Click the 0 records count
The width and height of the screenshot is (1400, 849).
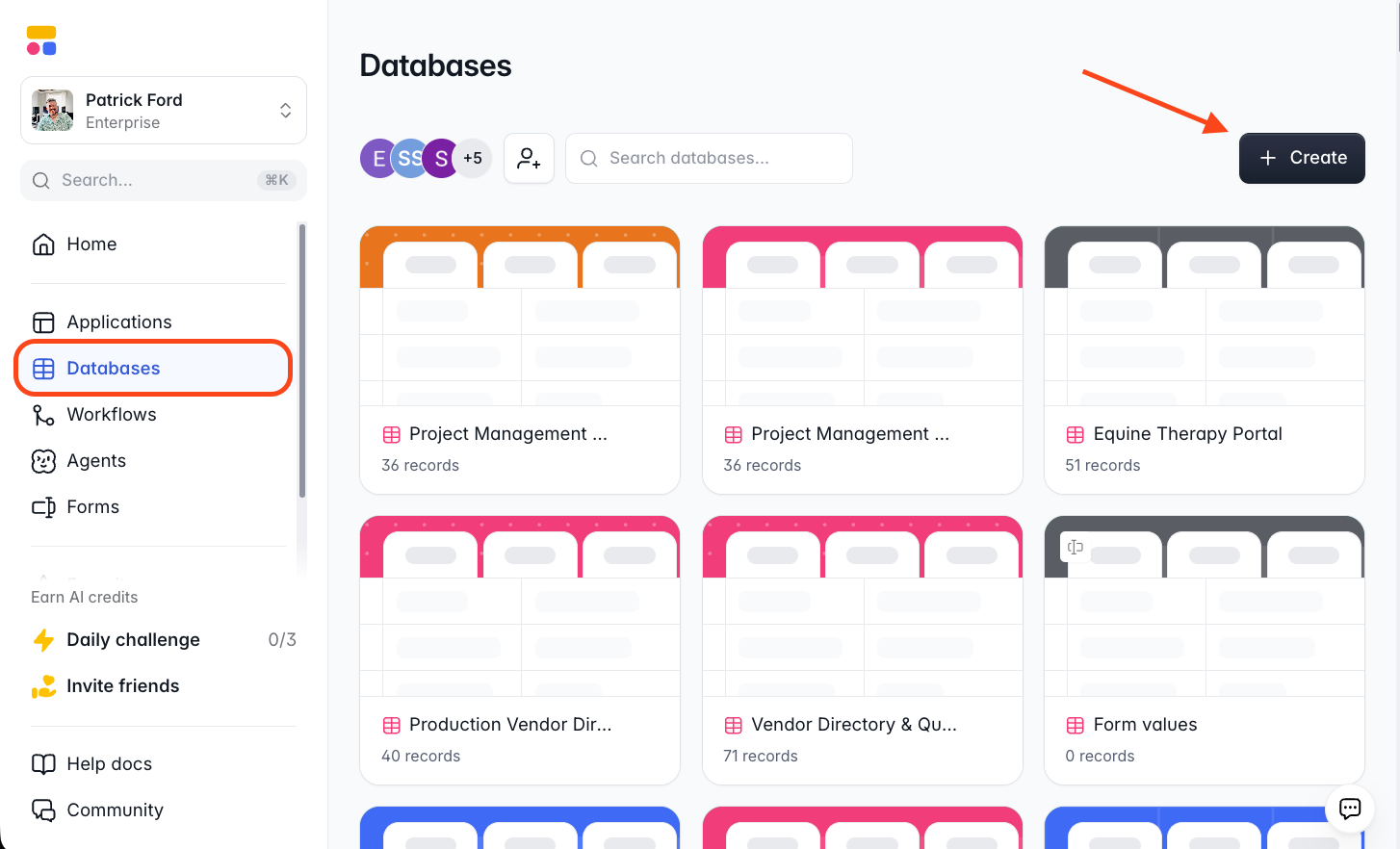click(1100, 757)
